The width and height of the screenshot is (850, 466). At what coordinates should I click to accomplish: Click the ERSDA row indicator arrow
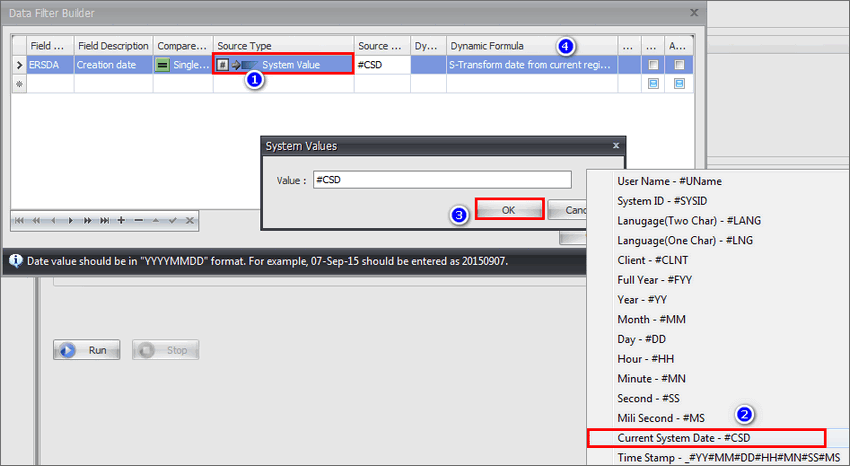pos(17,64)
